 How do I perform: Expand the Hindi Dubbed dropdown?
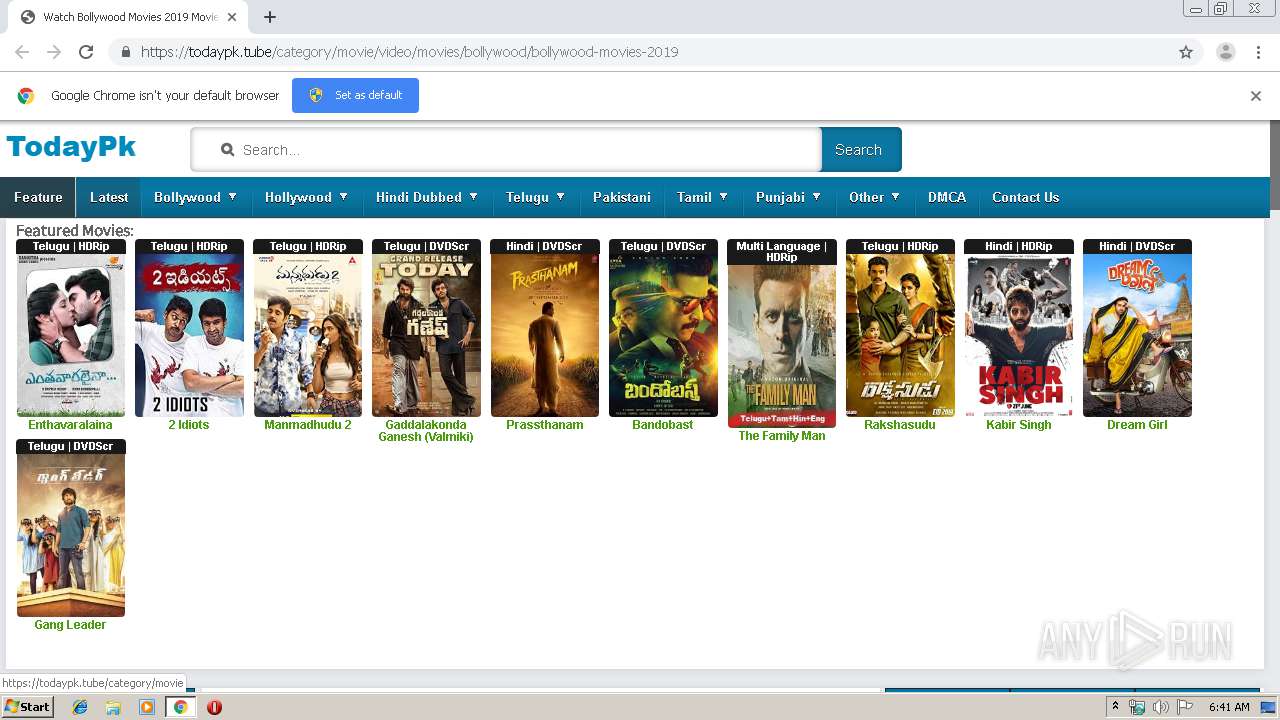click(x=428, y=197)
